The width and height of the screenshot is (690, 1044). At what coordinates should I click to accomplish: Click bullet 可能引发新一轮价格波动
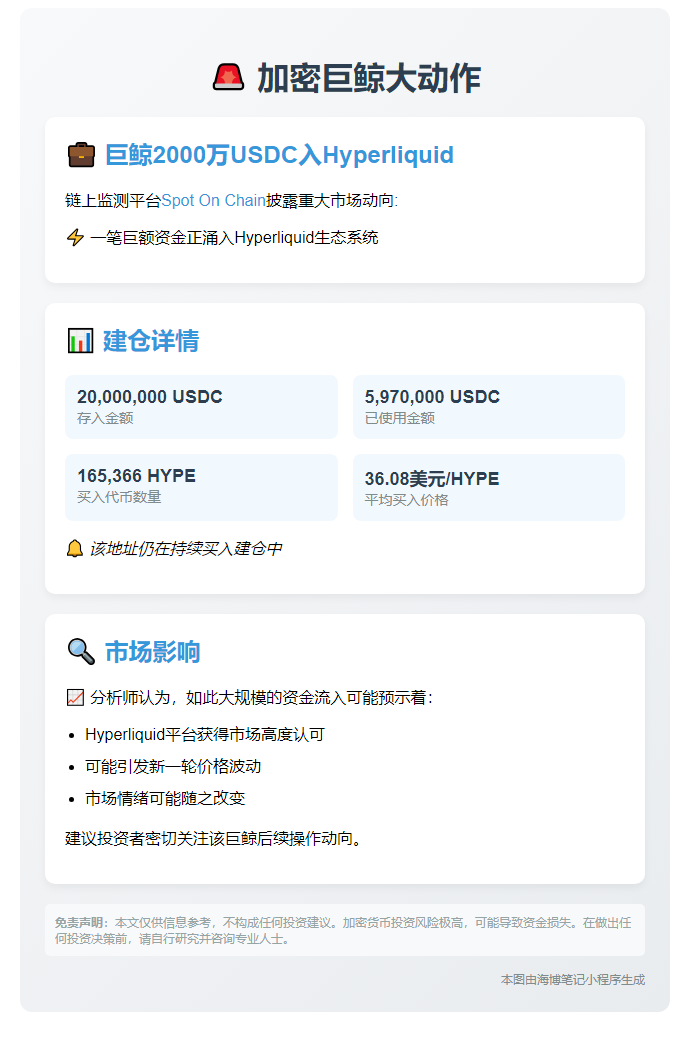pos(173,767)
